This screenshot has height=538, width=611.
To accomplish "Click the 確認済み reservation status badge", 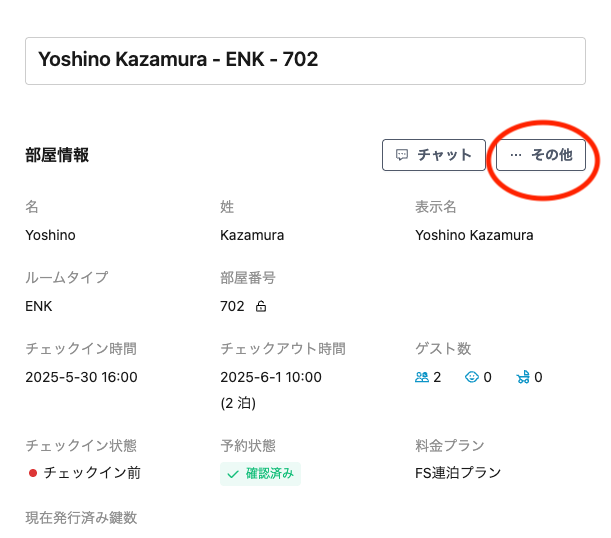I will click(260, 474).
